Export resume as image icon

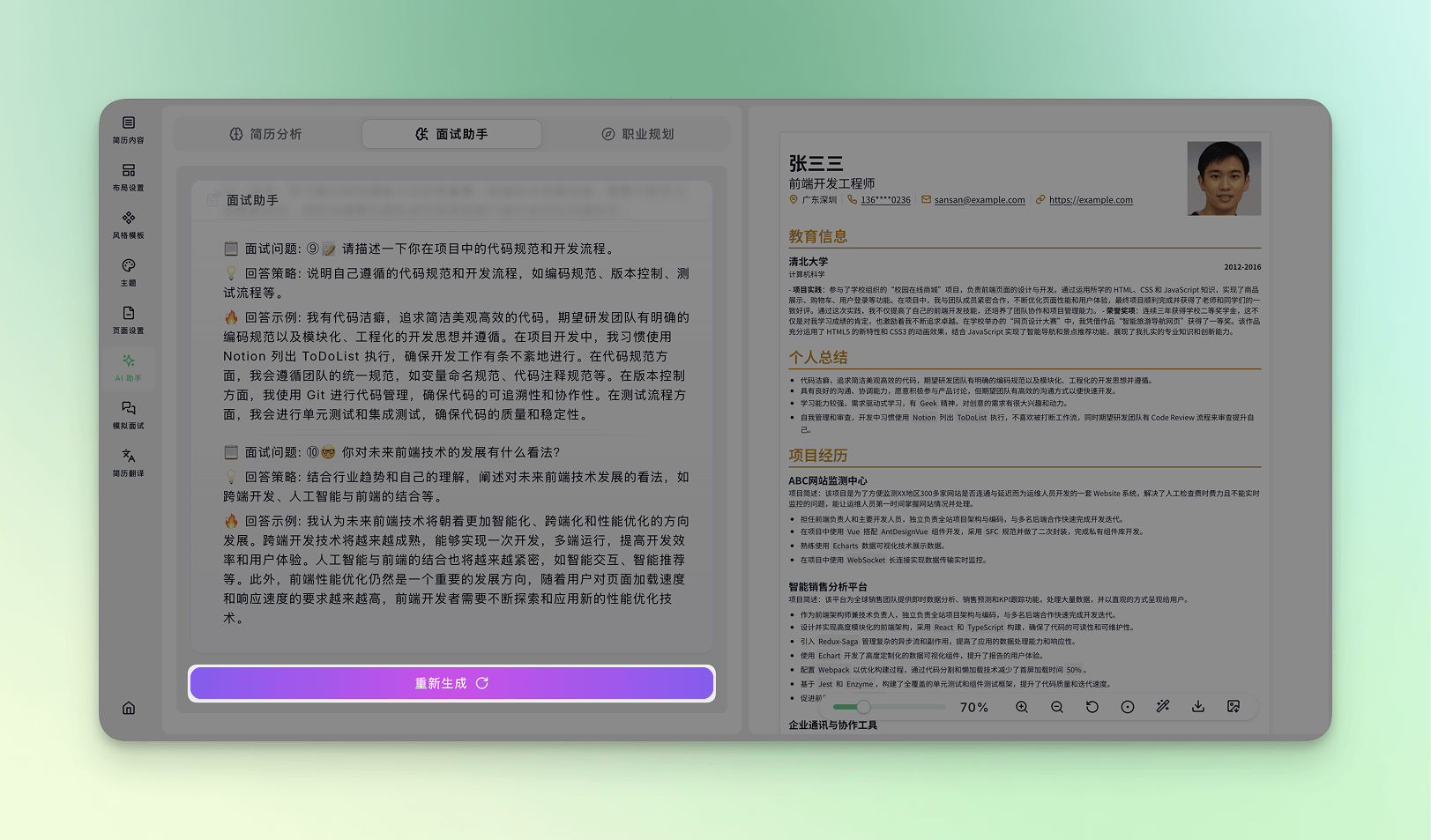1233,707
